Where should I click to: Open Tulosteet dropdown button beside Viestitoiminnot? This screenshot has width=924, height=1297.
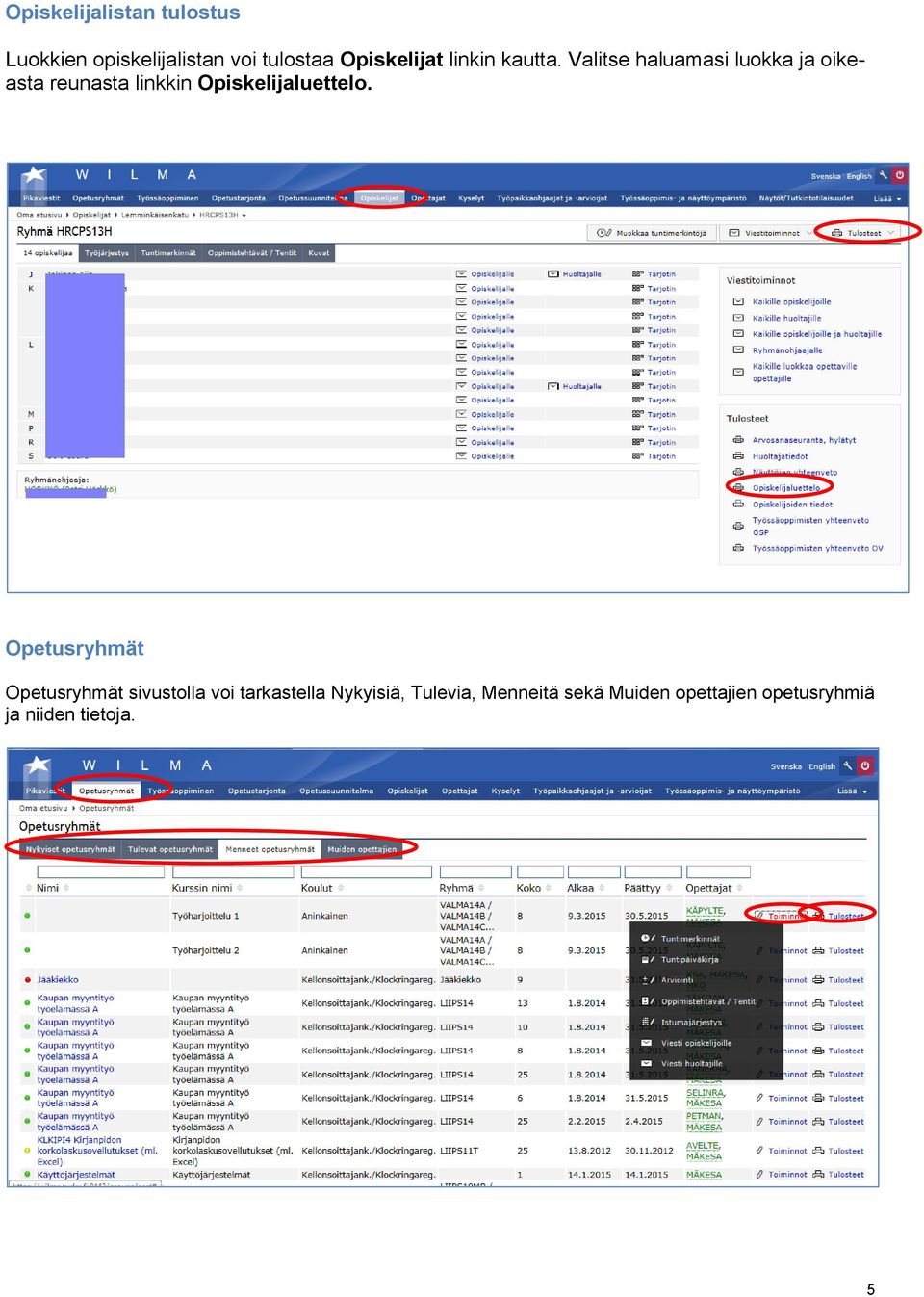[861, 233]
